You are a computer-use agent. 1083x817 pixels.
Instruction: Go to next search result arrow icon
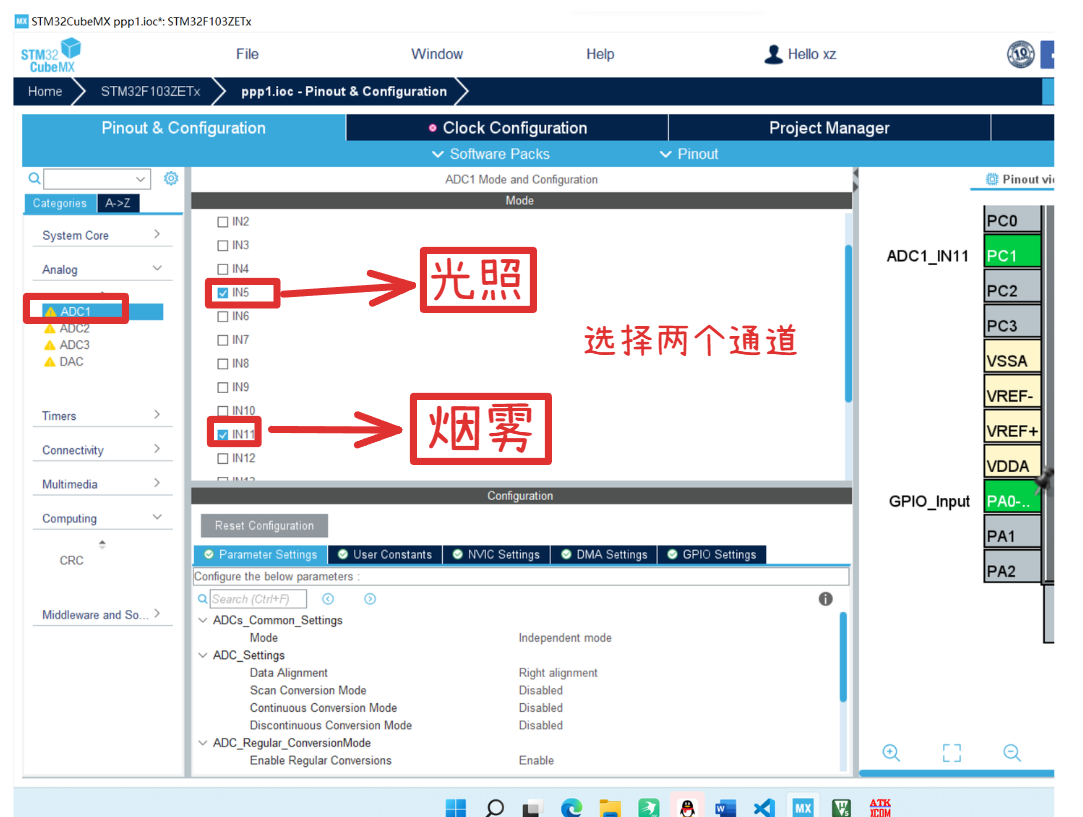pyautogui.click(x=370, y=599)
